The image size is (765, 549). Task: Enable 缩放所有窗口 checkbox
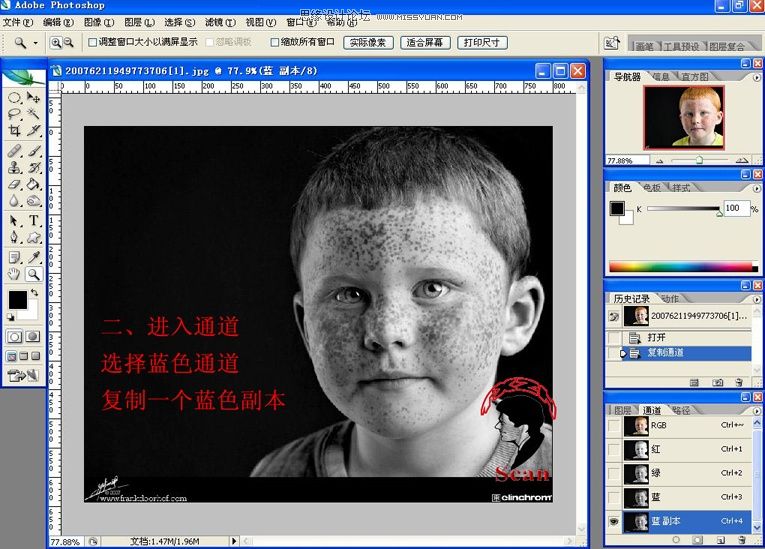pyautogui.click(x=275, y=42)
